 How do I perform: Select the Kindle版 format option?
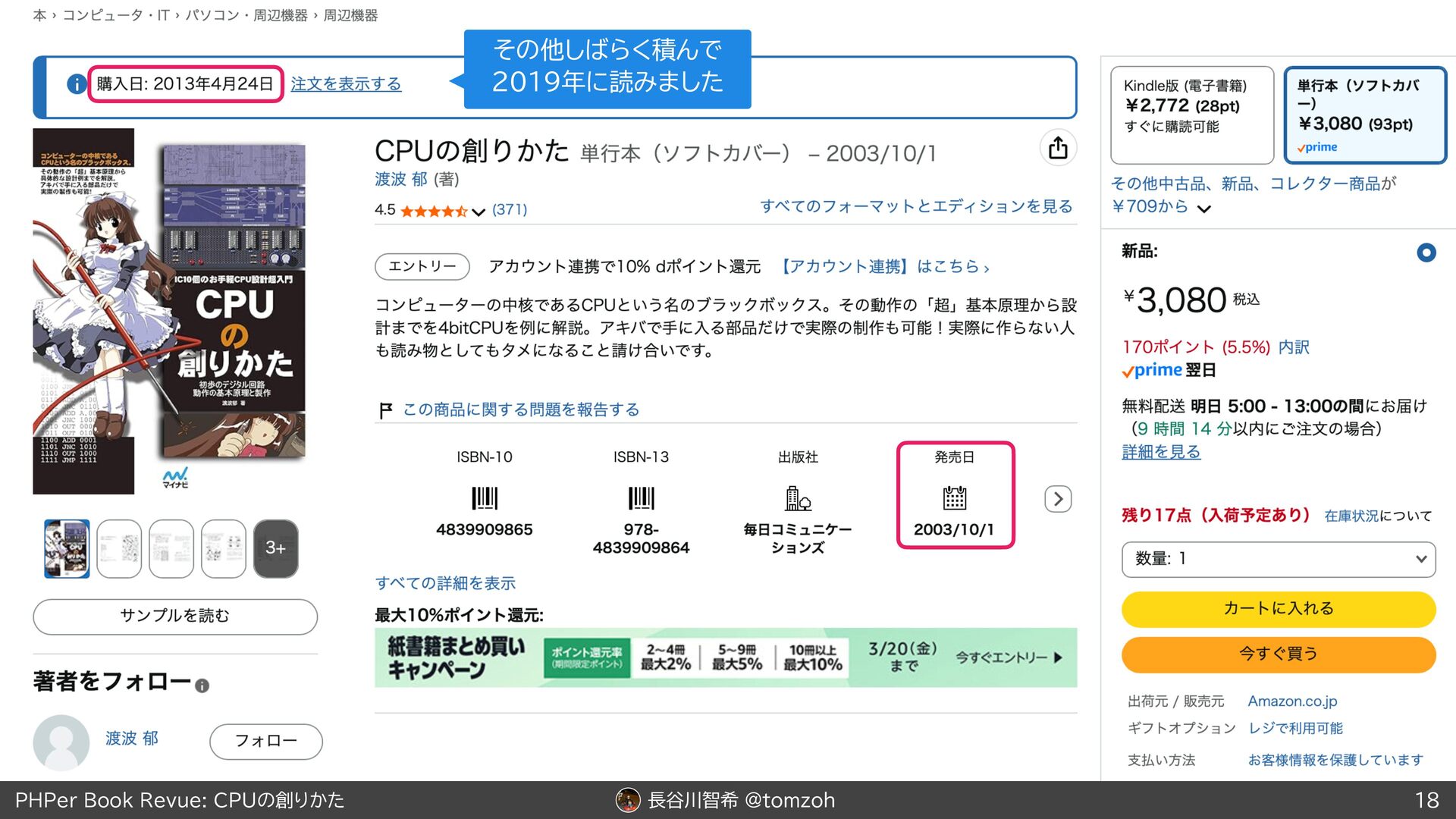[x=1191, y=115]
